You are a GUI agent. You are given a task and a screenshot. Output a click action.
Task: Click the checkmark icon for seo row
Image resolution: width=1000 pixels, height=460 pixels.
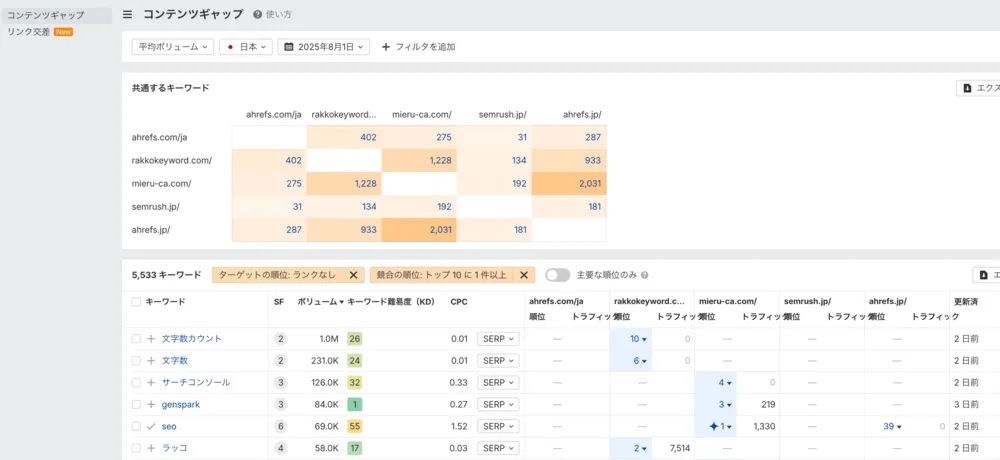[151, 426]
